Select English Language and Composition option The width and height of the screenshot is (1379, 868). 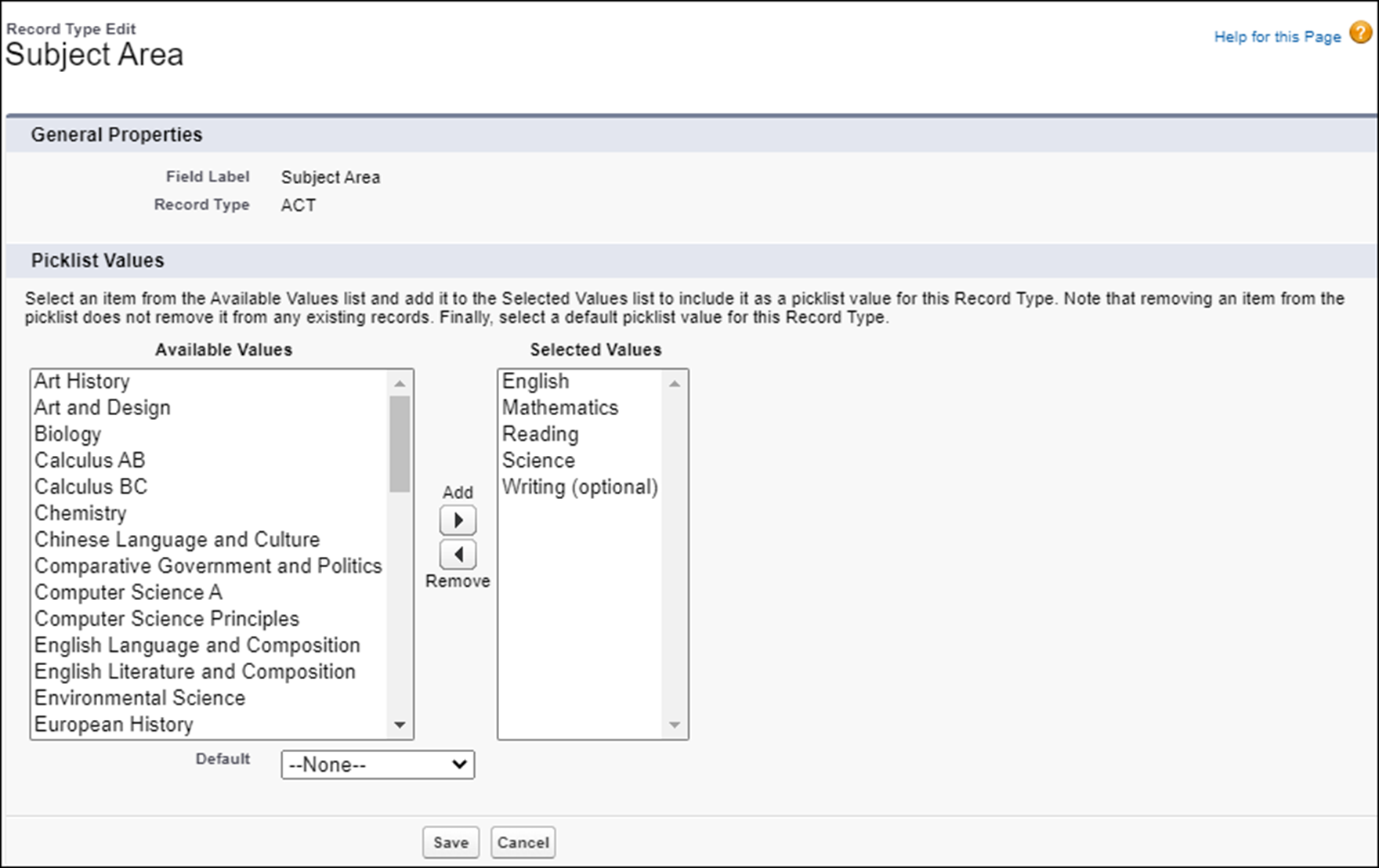pyautogui.click(x=210, y=646)
